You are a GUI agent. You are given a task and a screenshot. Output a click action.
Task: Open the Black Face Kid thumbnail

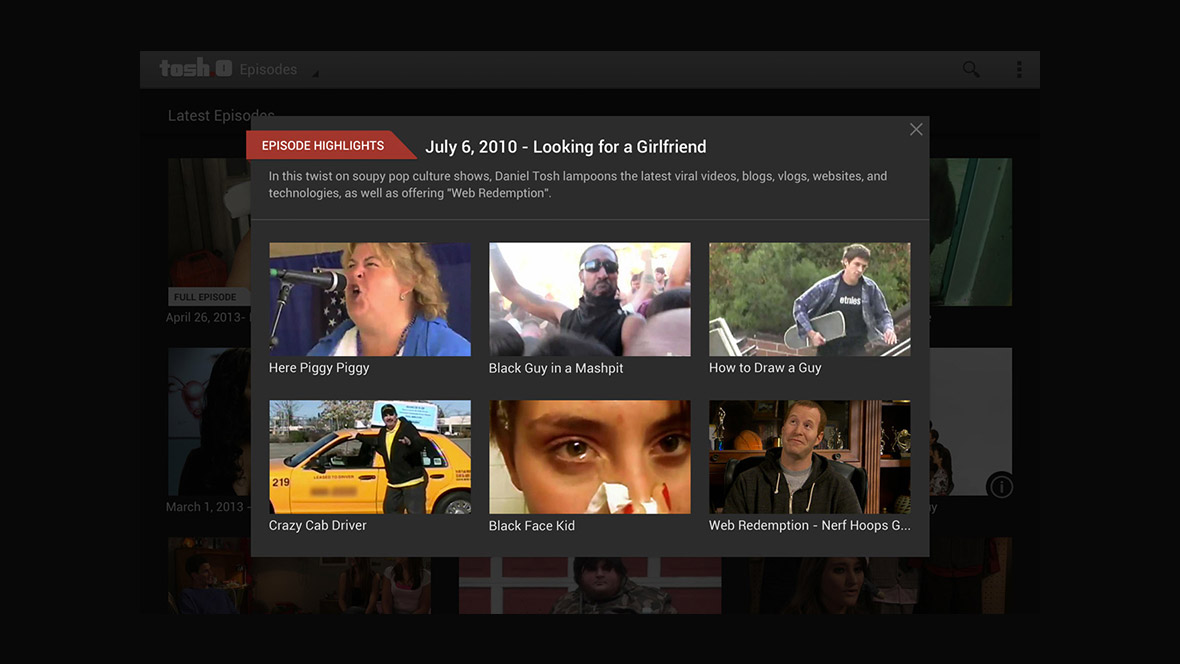(x=589, y=457)
